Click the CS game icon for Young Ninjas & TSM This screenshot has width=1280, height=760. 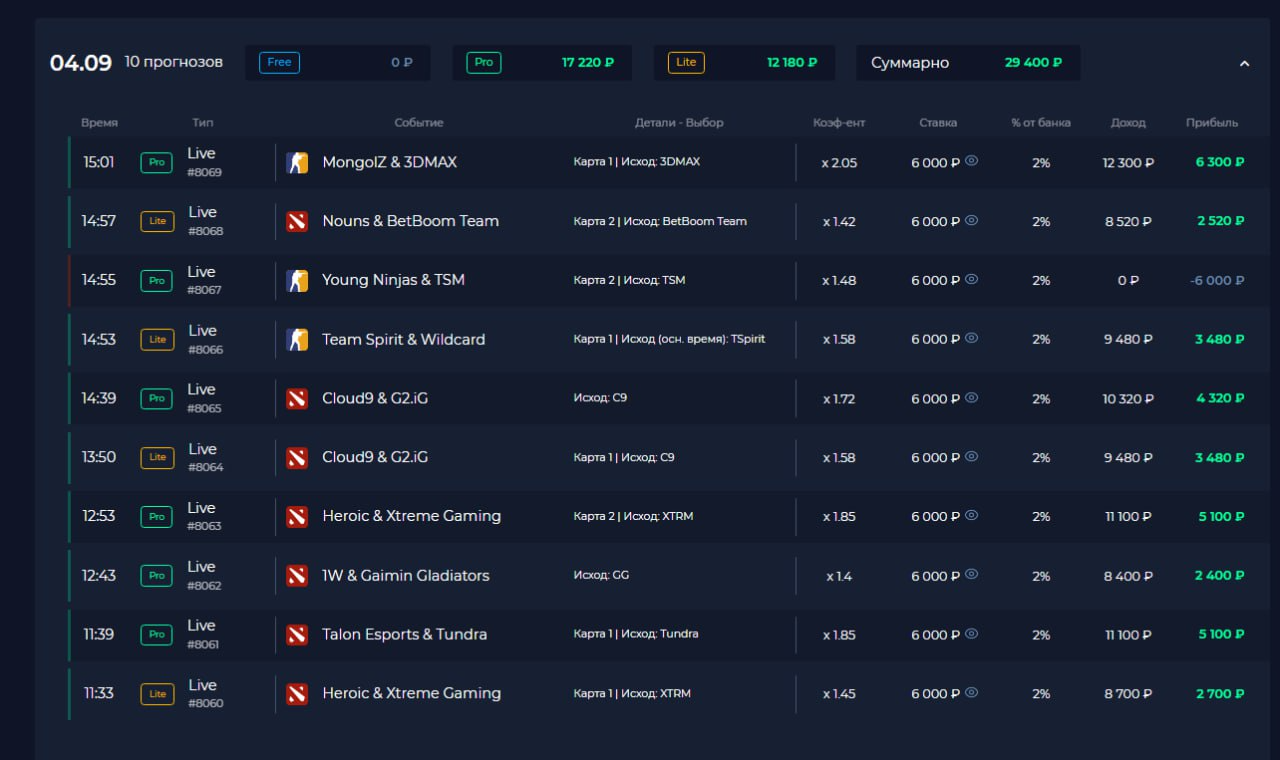click(297, 281)
